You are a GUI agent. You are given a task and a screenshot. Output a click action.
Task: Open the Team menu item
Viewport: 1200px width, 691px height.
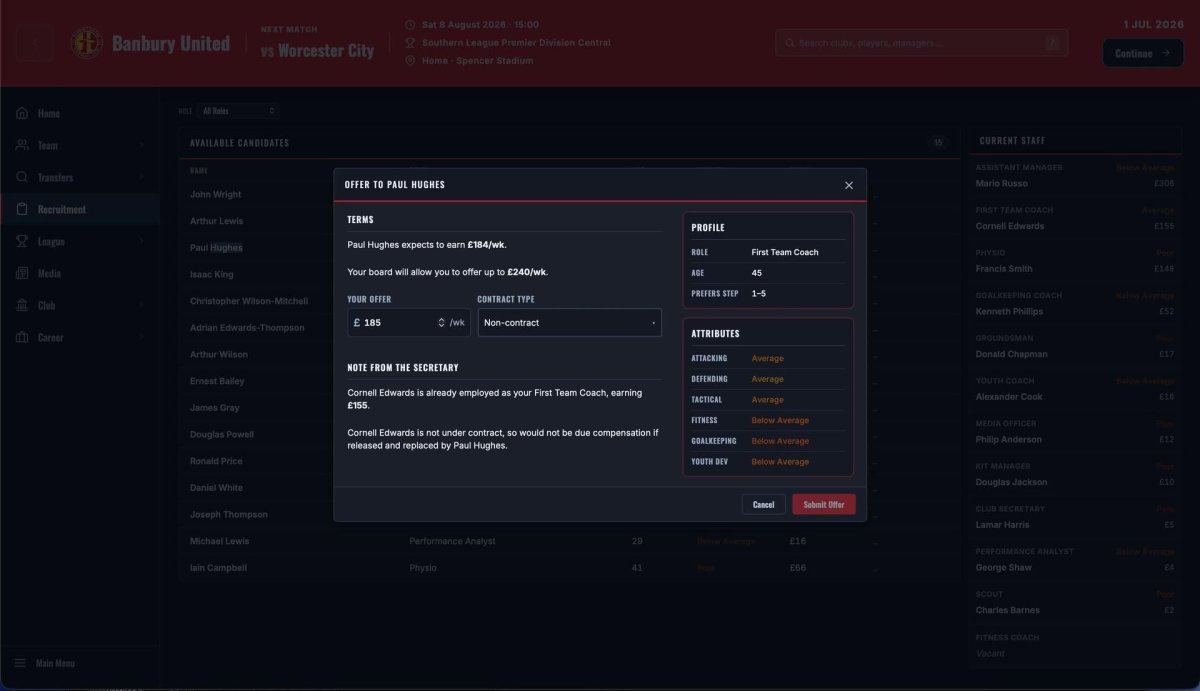click(79, 145)
